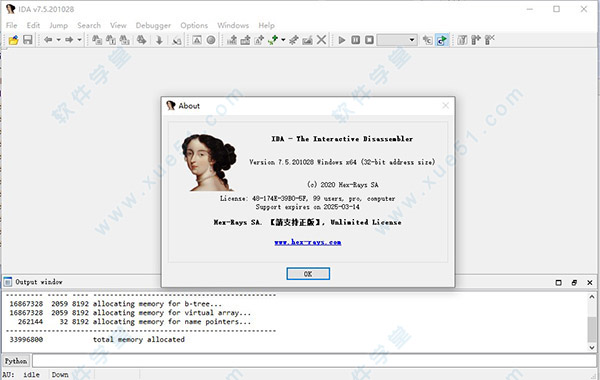Click the IDA application icon in the title bar

click(10, 9)
